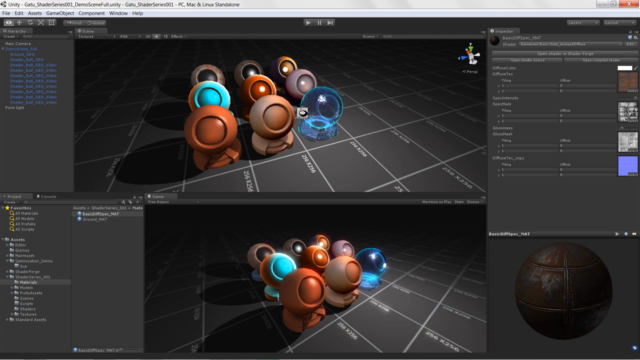Open the Window menu
Viewport: 640px width, 360px height.
118,13
